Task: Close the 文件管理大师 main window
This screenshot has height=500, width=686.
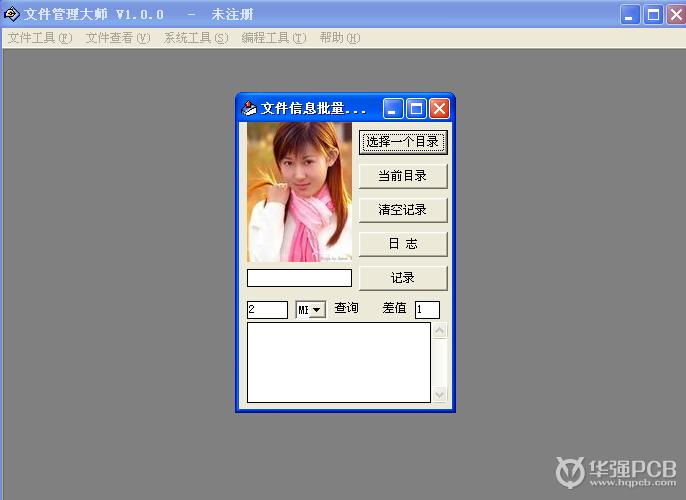Action: point(673,14)
